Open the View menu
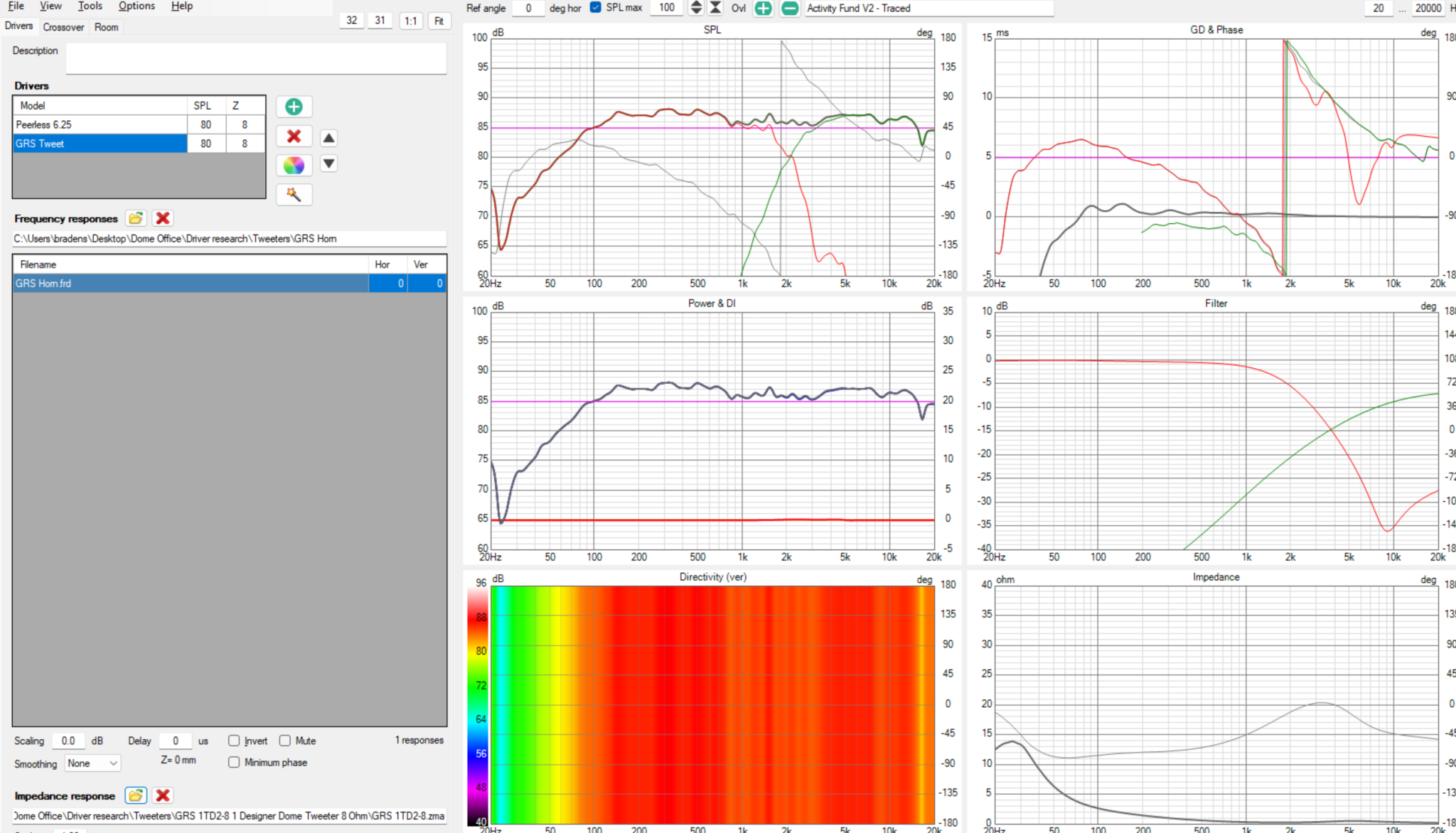 click(x=50, y=6)
